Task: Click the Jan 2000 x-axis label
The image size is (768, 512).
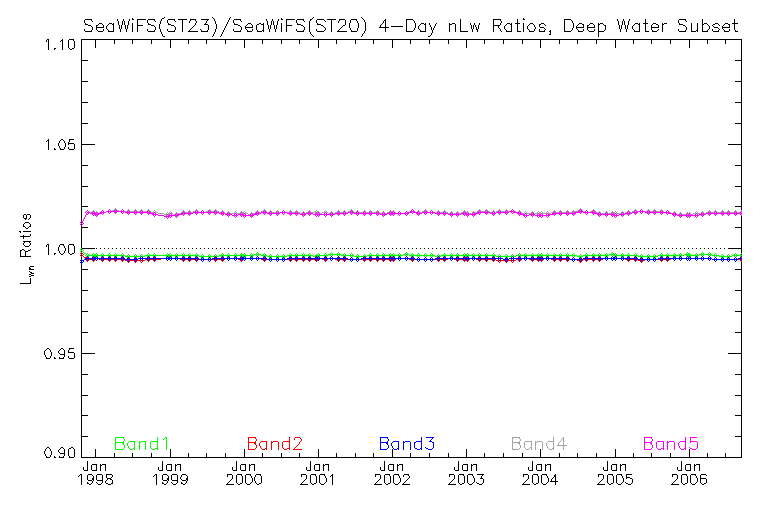Action: (244, 473)
